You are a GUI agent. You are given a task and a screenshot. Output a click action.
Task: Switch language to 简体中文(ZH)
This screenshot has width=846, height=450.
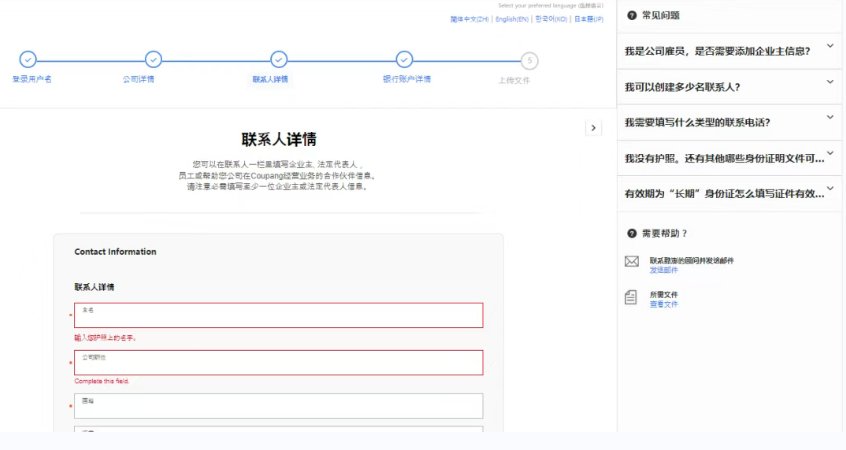tap(469, 19)
